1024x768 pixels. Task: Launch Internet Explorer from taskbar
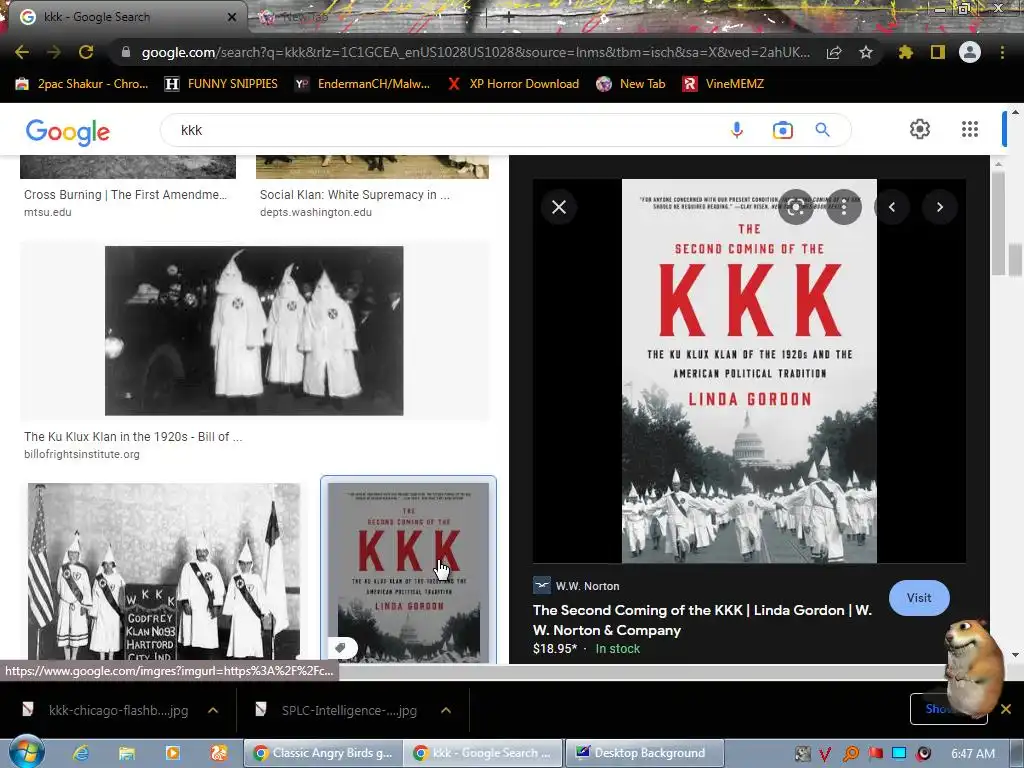[81, 753]
